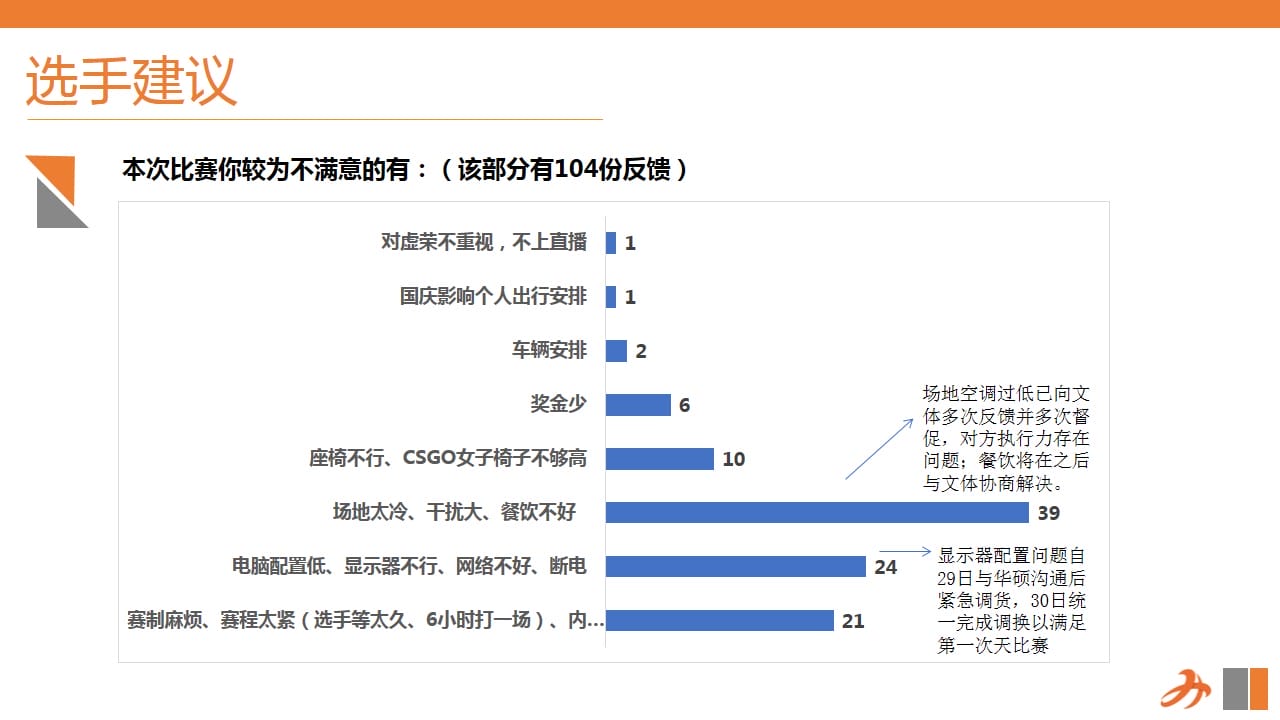Click the data value 2 beside 车辆安排
This screenshot has height=720, width=1280.
(641, 352)
